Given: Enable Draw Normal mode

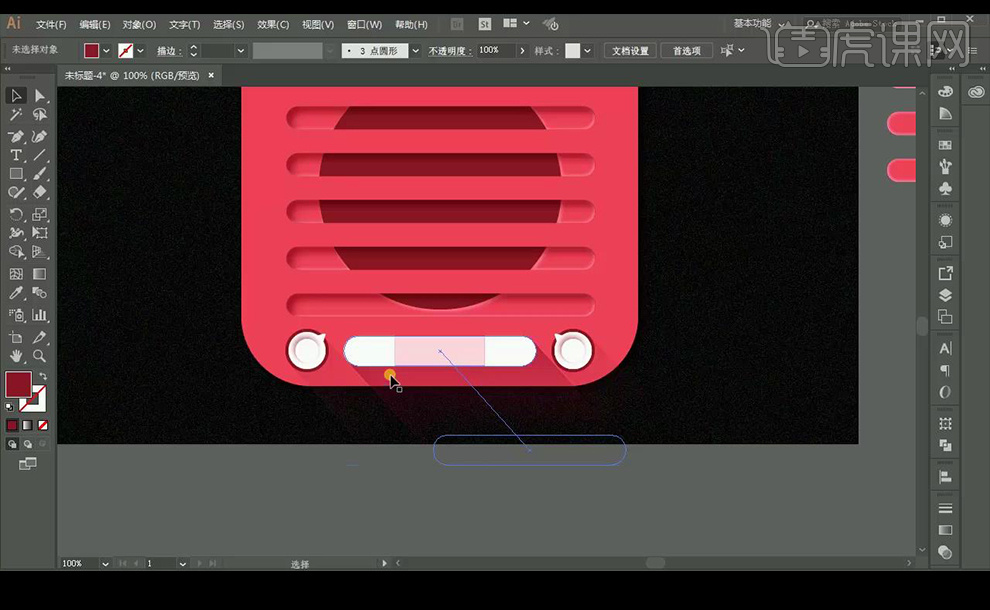Looking at the screenshot, I should [12, 444].
